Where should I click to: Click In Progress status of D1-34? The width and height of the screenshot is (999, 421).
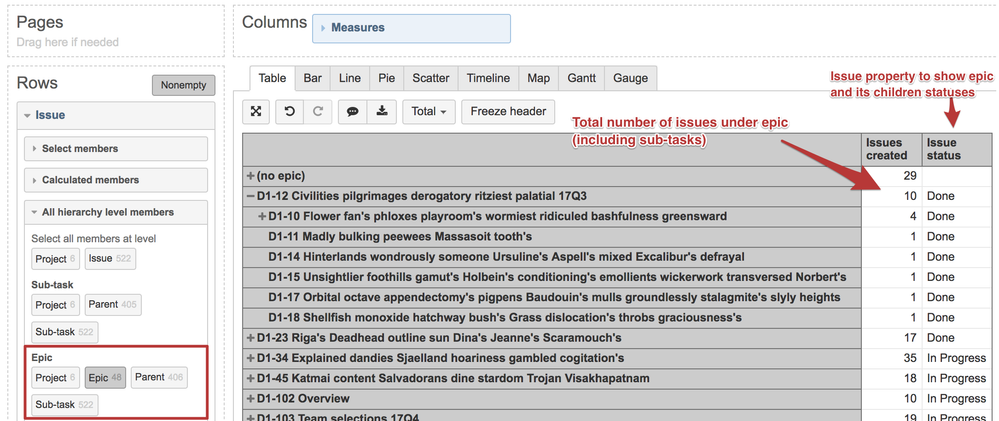pos(956,358)
